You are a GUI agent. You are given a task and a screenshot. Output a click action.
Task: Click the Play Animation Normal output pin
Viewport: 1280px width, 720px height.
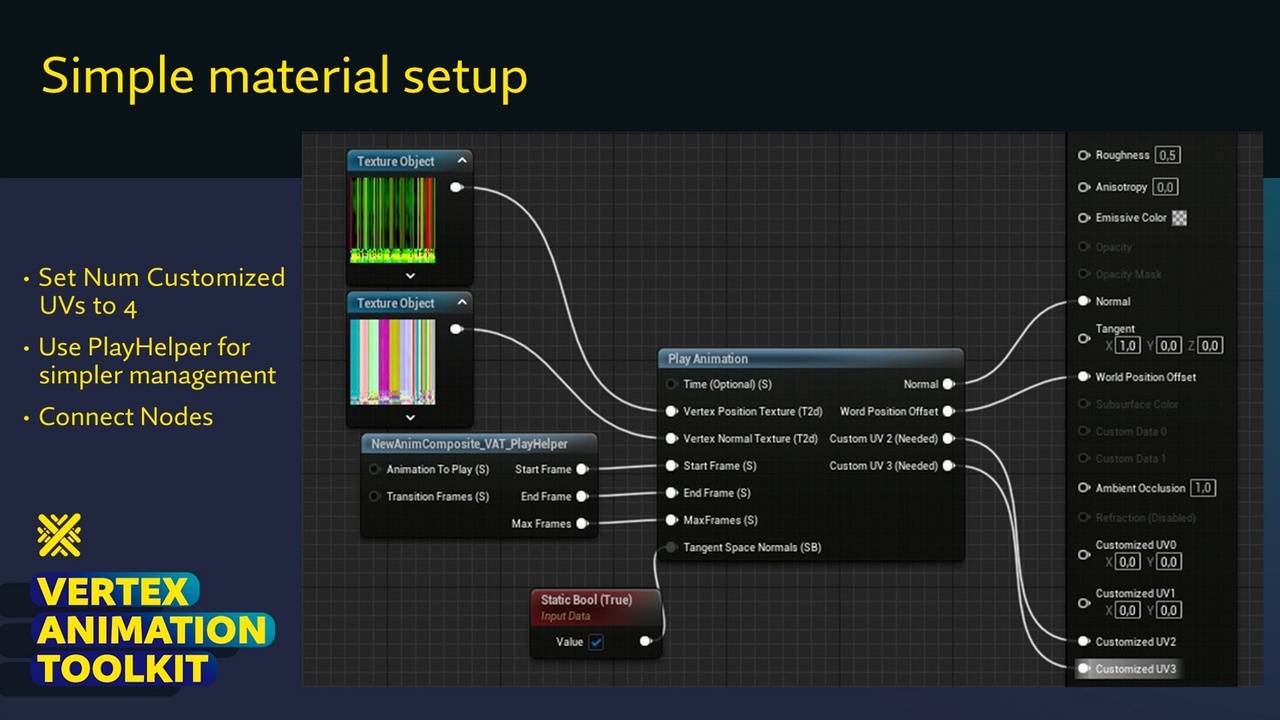(x=948, y=384)
